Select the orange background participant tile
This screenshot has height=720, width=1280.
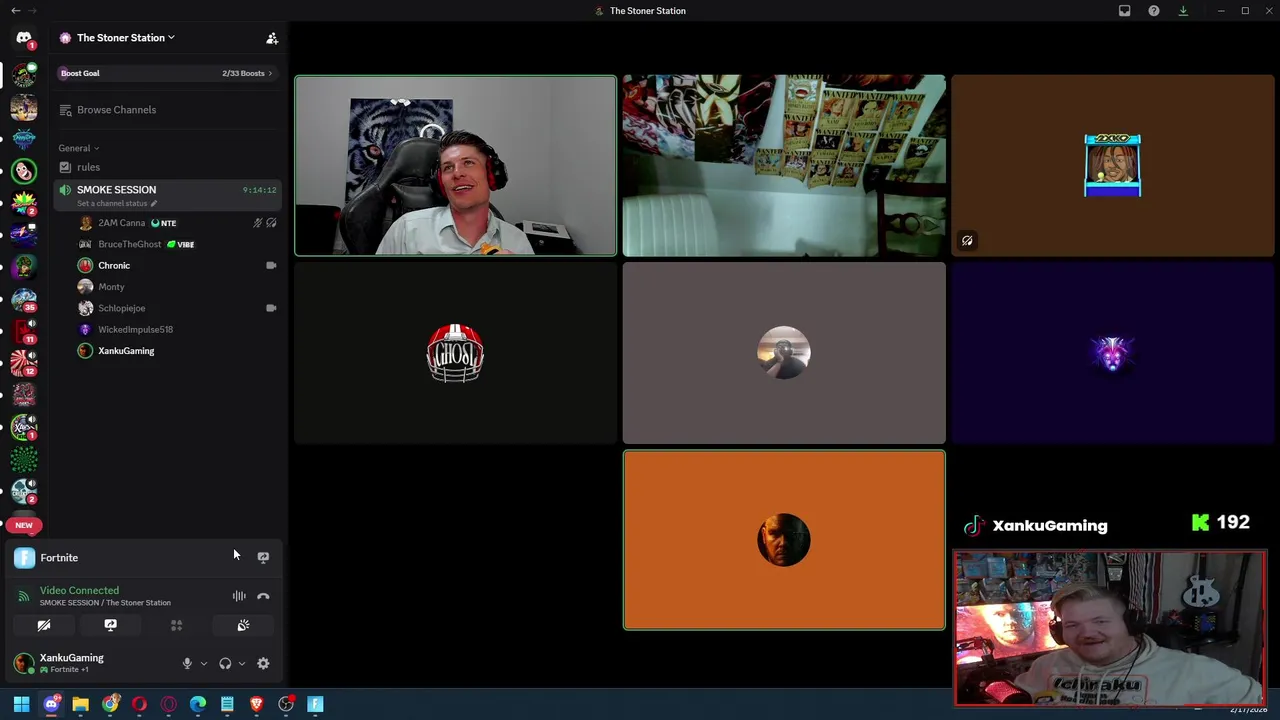(784, 540)
